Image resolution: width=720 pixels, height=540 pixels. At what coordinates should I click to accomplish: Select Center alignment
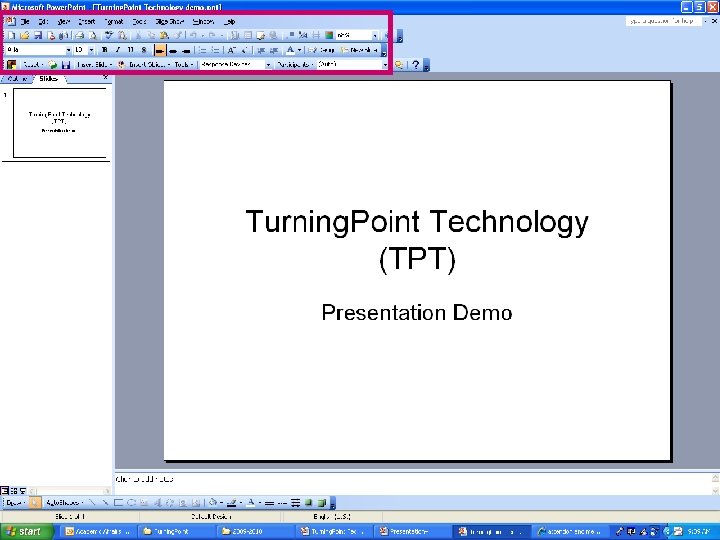pos(173,50)
